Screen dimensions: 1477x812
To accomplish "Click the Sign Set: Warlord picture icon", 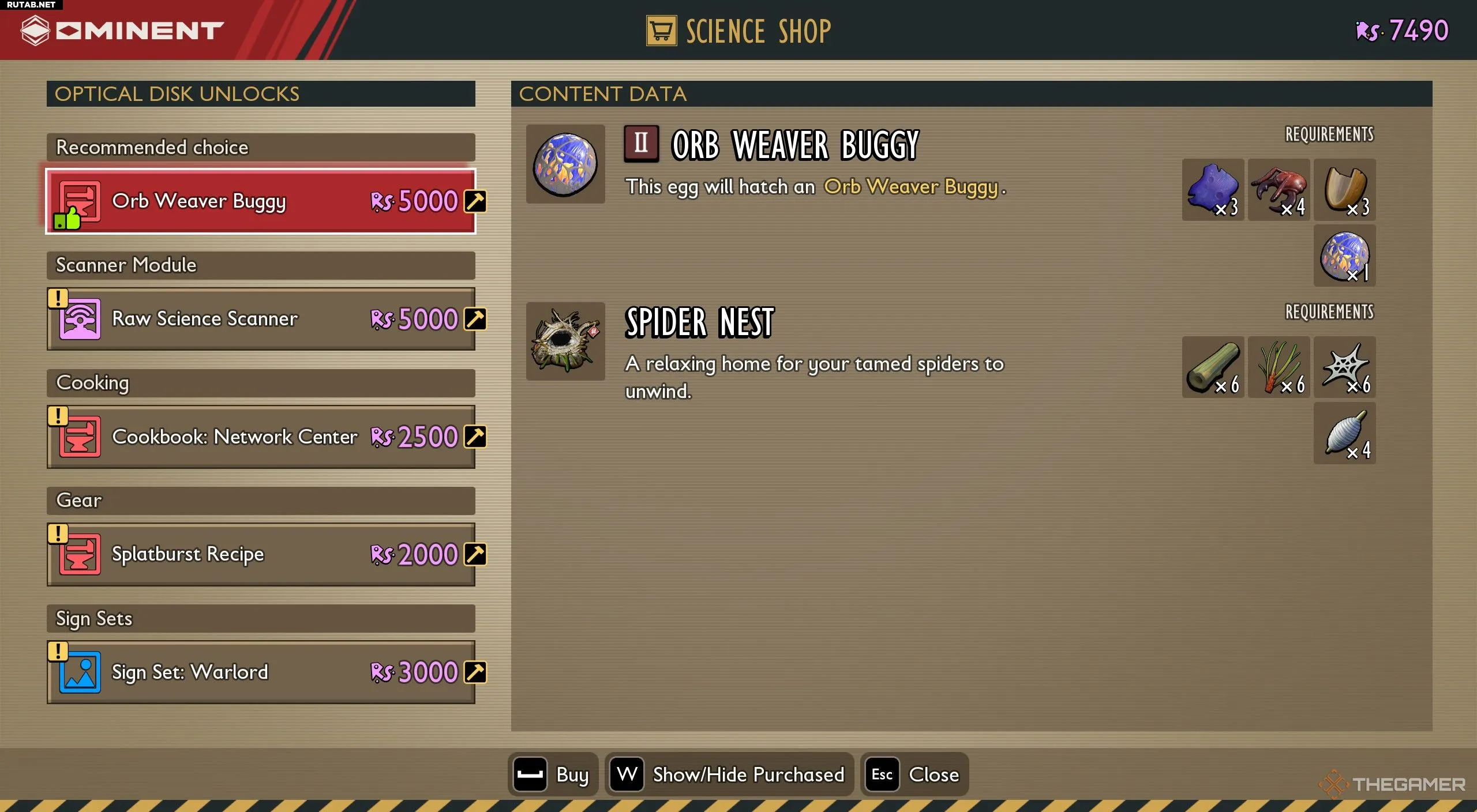I will [x=80, y=672].
